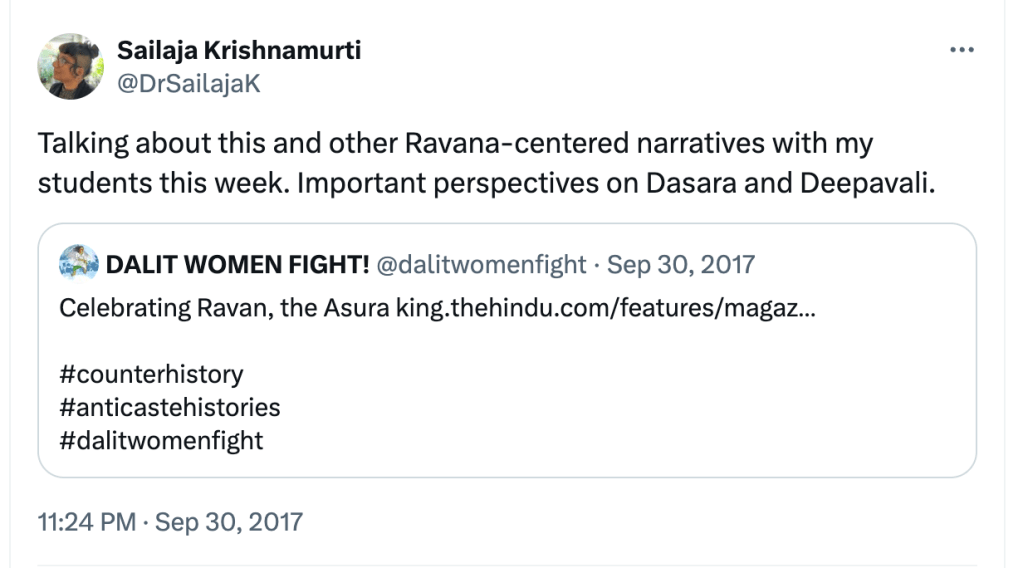Click the @DrSailajaK handle
1023x568 pixels.
189,83
